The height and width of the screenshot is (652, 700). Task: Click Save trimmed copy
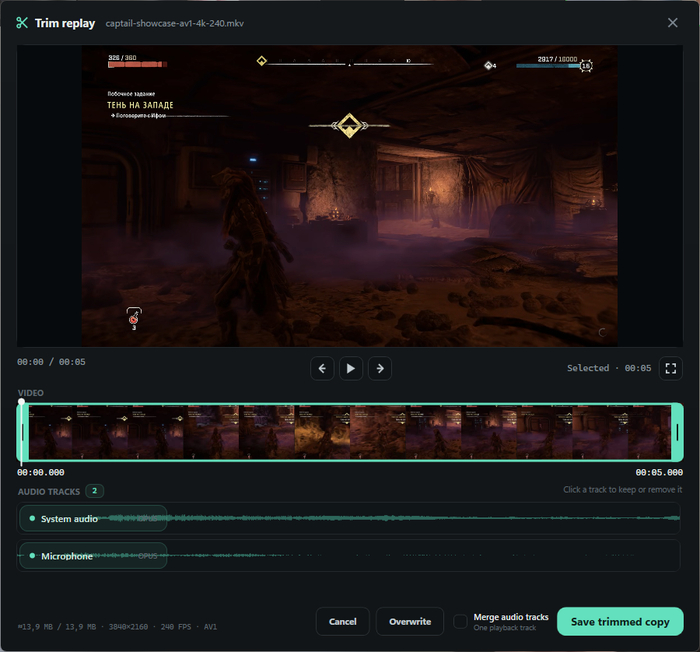(620, 621)
